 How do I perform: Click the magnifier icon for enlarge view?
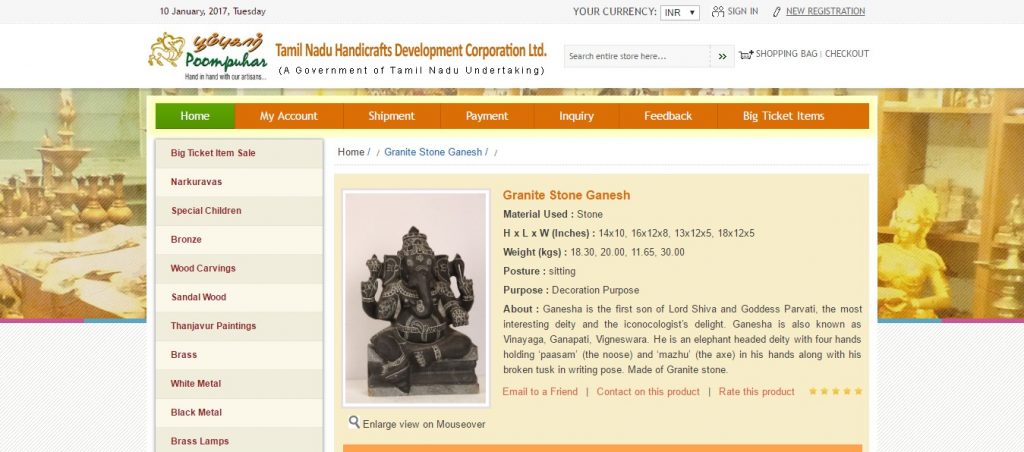click(x=354, y=422)
